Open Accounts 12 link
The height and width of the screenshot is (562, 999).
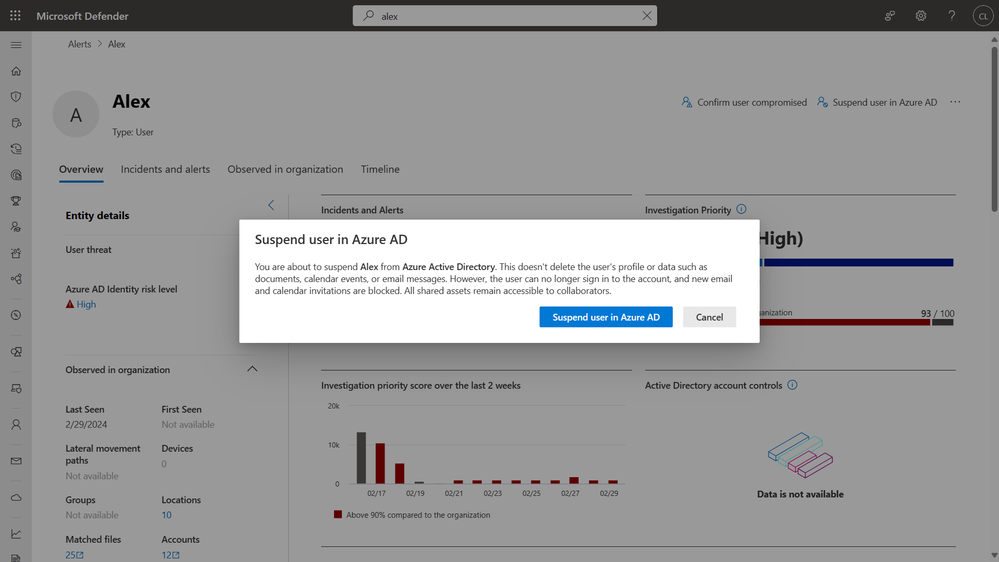click(171, 555)
